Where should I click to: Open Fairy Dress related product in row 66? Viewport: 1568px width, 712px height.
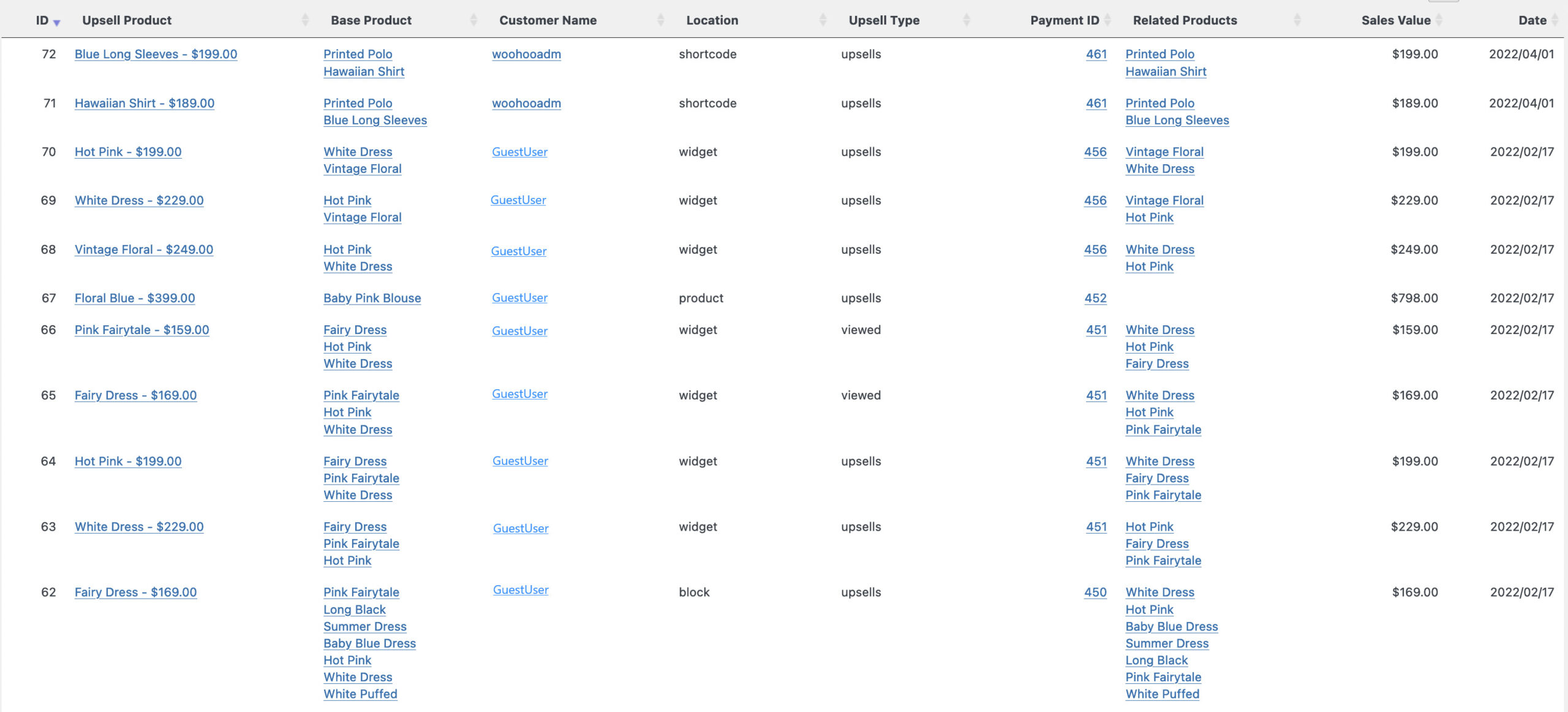(x=1157, y=363)
